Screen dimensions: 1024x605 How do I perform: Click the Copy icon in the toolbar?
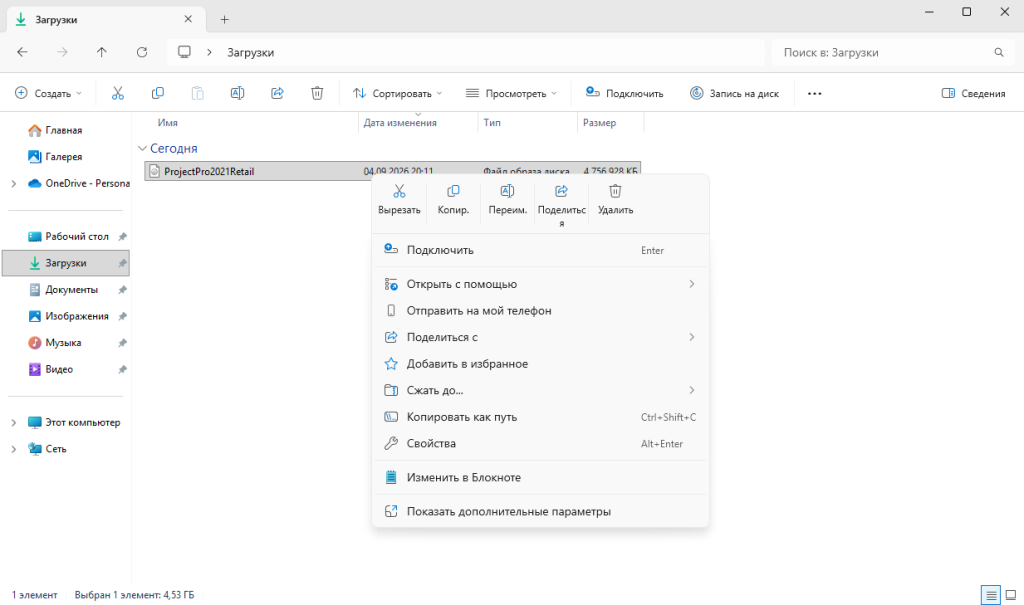(x=157, y=93)
